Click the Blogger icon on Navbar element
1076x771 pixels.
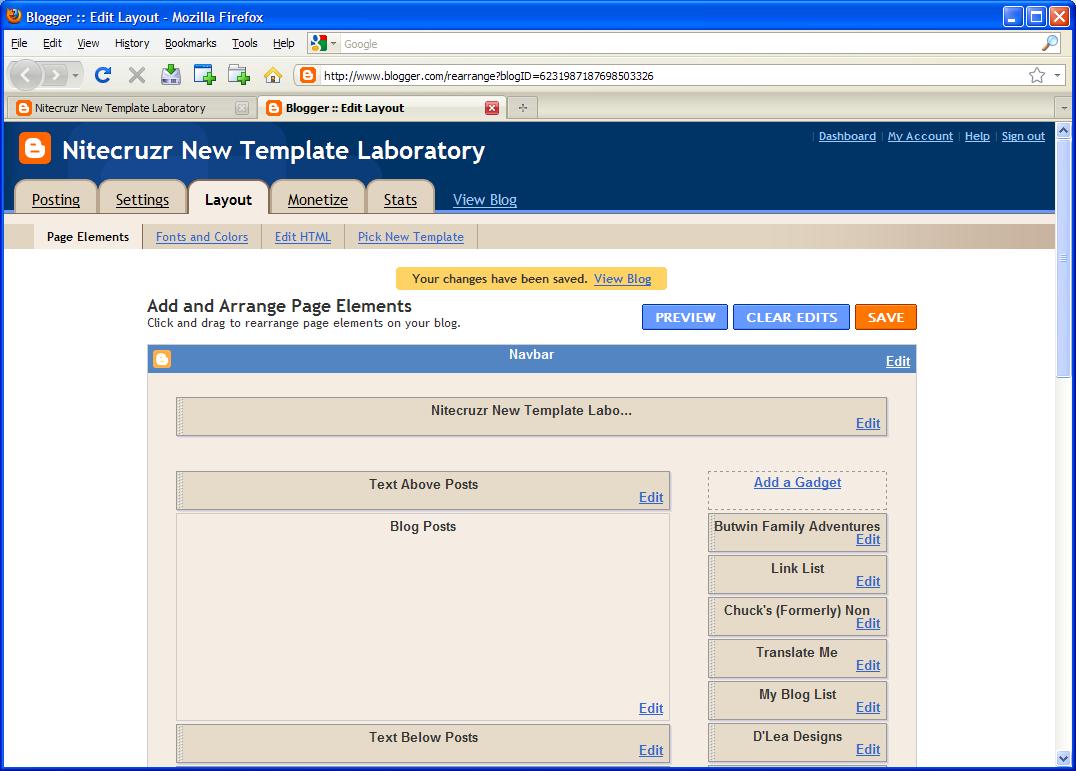(x=162, y=359)
